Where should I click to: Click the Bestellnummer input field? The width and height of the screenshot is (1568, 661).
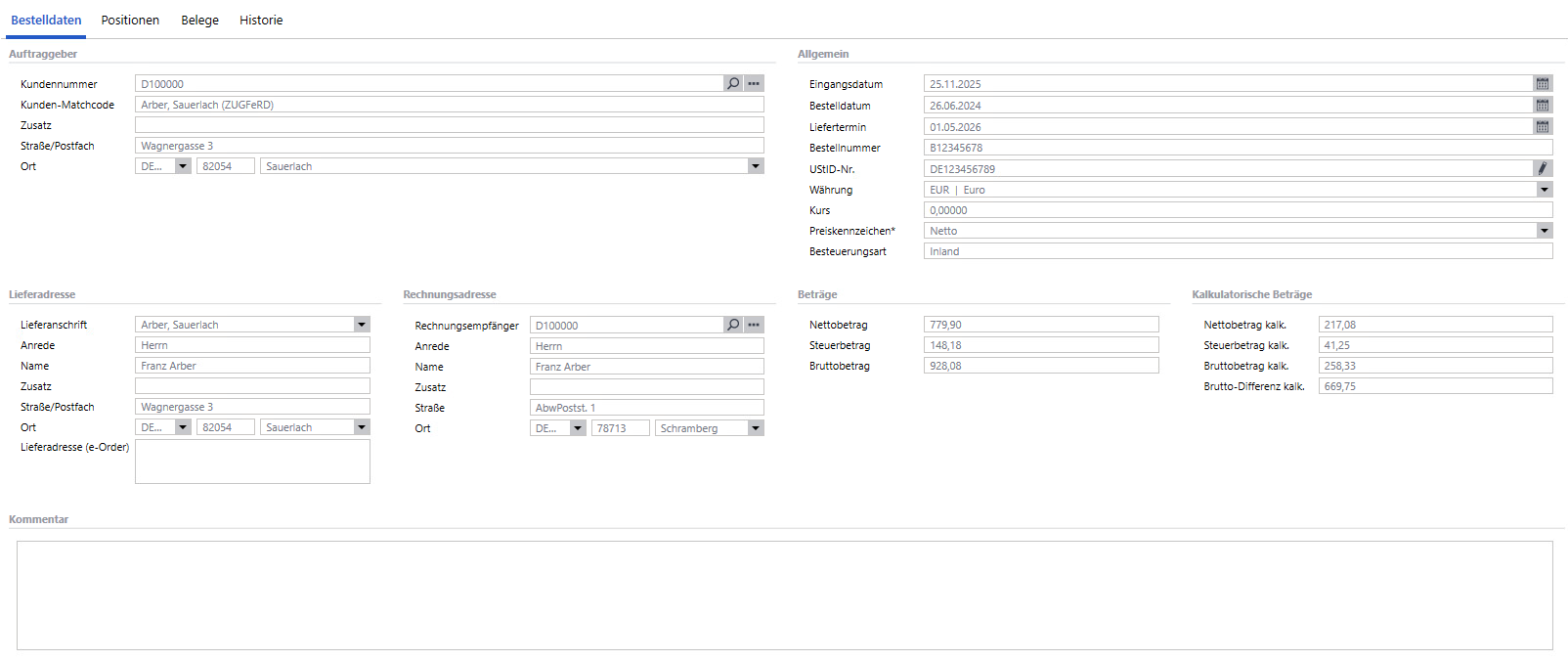1237,148
